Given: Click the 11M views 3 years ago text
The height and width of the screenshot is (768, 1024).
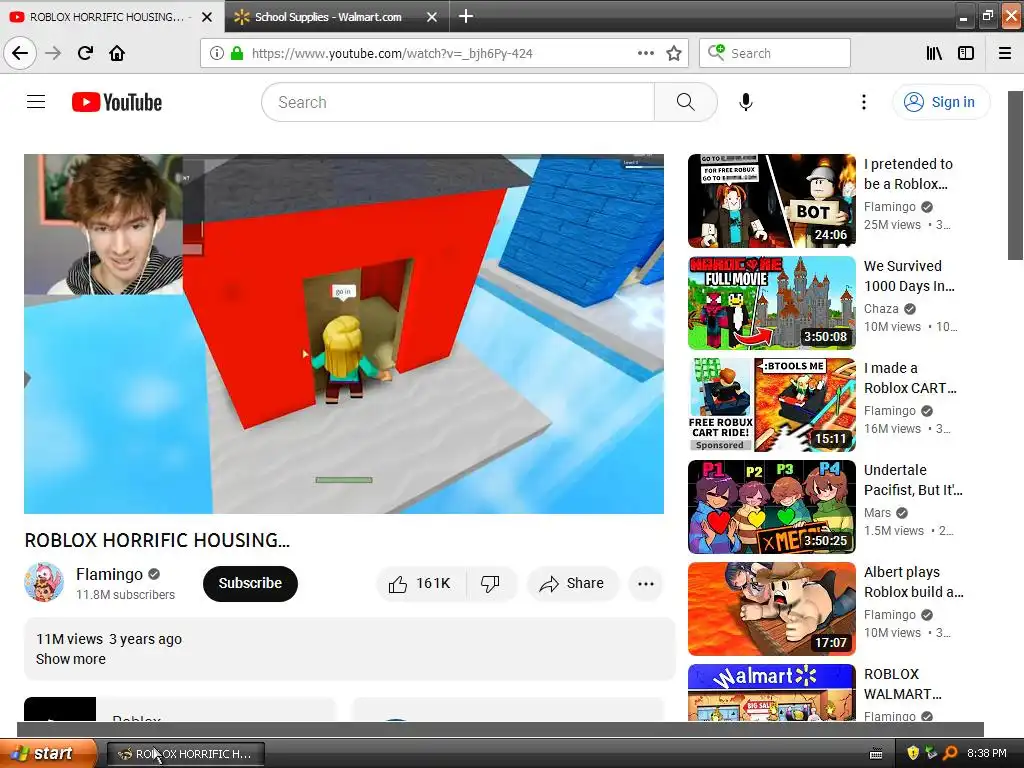Looking at the screenshot, I should [108, 639].
